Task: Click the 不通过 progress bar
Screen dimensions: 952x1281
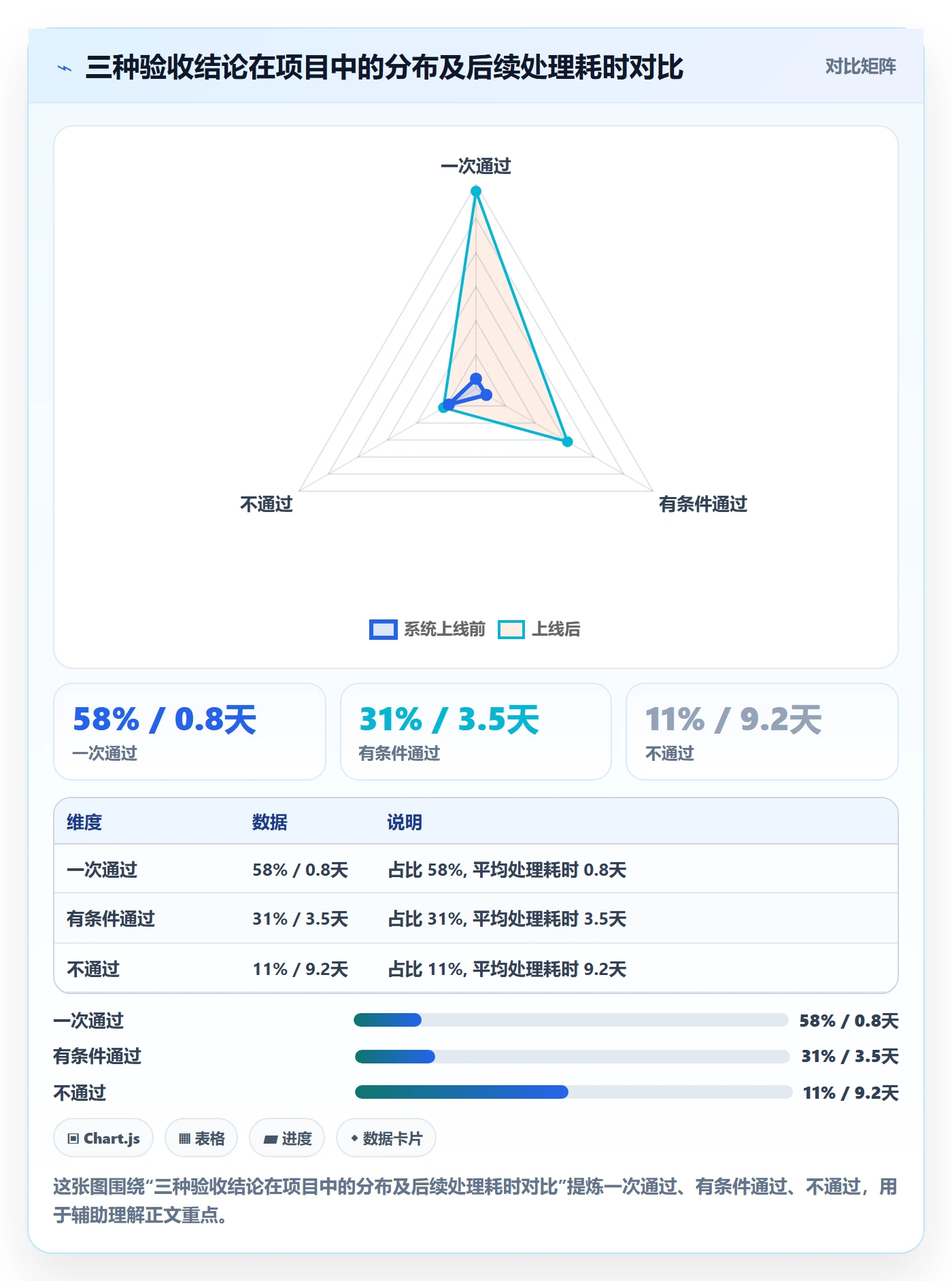Action: click(x=574, y=1092)
